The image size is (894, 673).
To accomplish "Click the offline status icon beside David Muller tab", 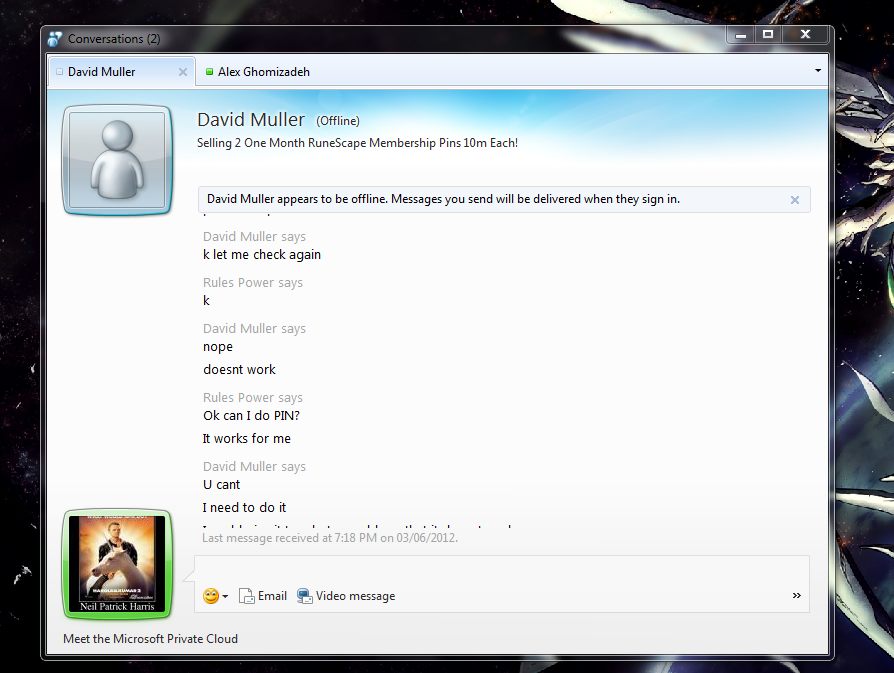I will 59,72.
